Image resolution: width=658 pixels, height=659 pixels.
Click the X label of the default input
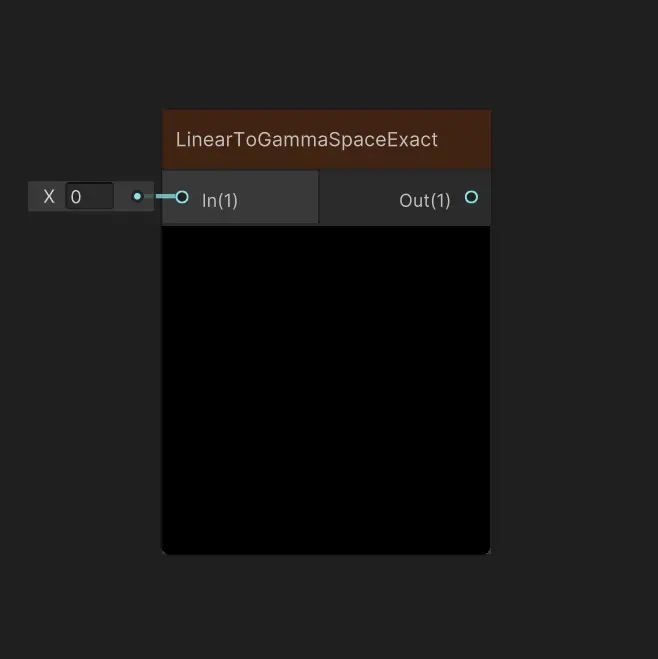pos(49,196)
